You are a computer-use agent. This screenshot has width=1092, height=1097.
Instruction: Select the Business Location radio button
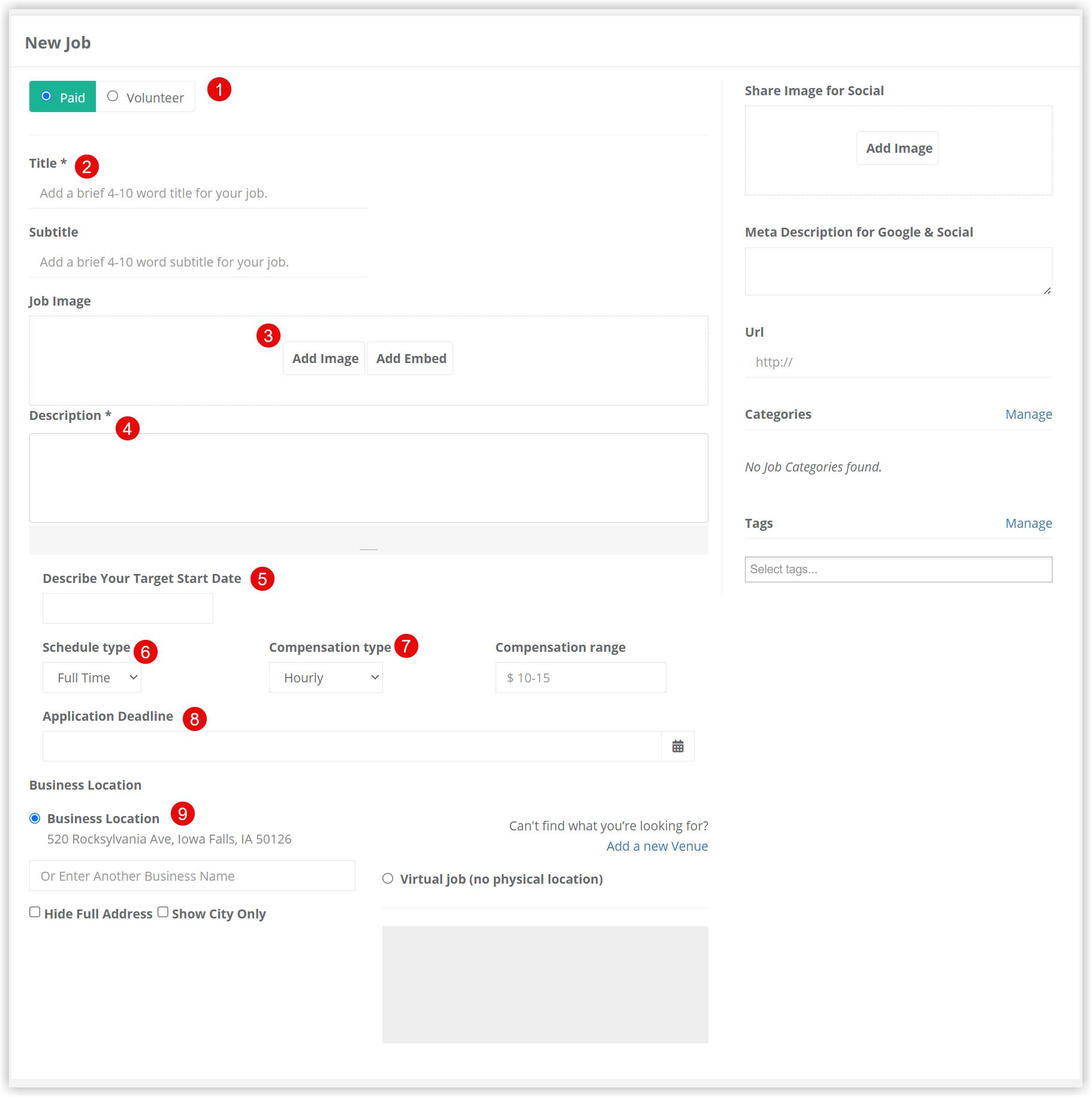[35, 818]
